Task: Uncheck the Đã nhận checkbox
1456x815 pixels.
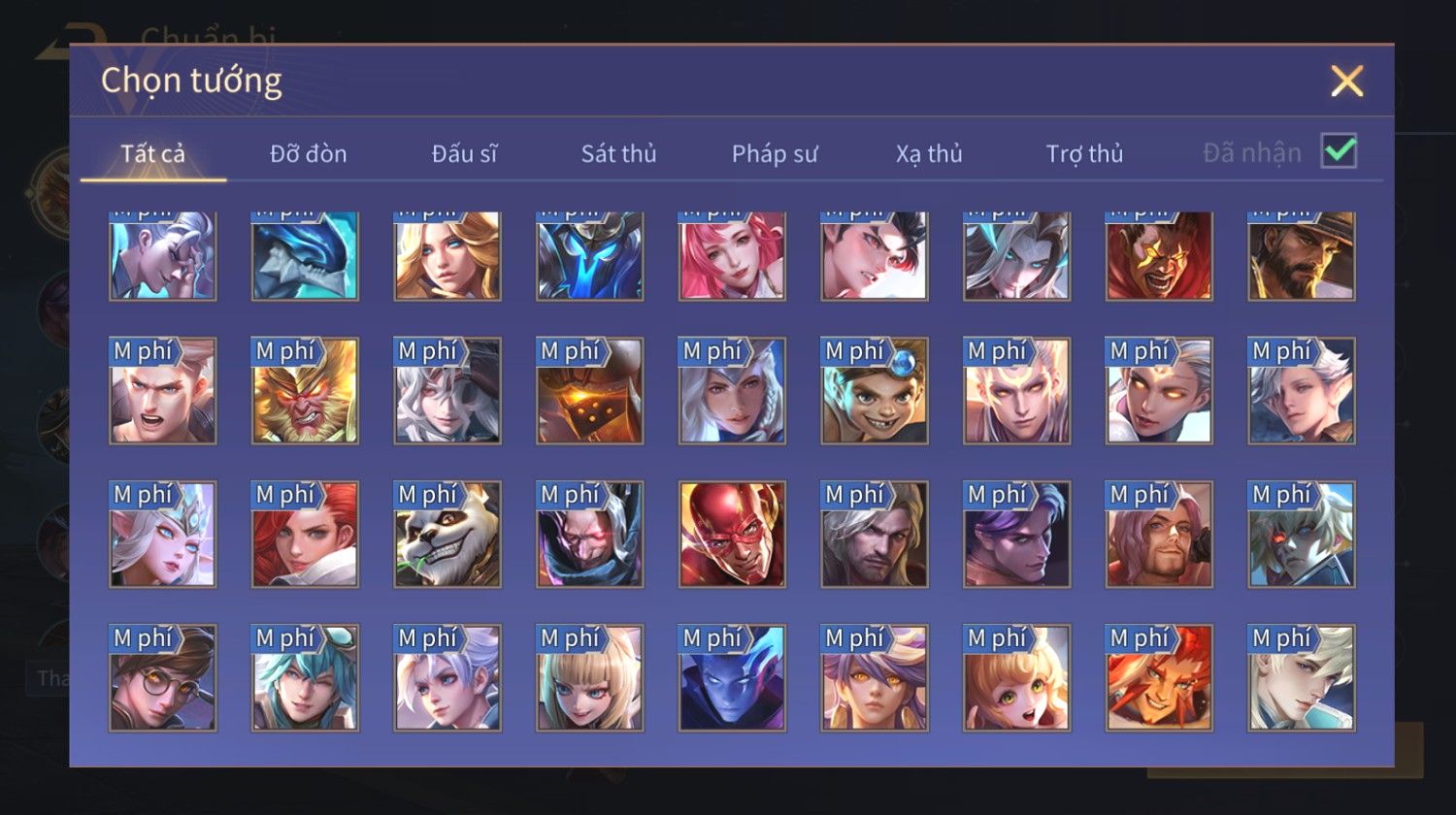Action: tap(1339, 151)
